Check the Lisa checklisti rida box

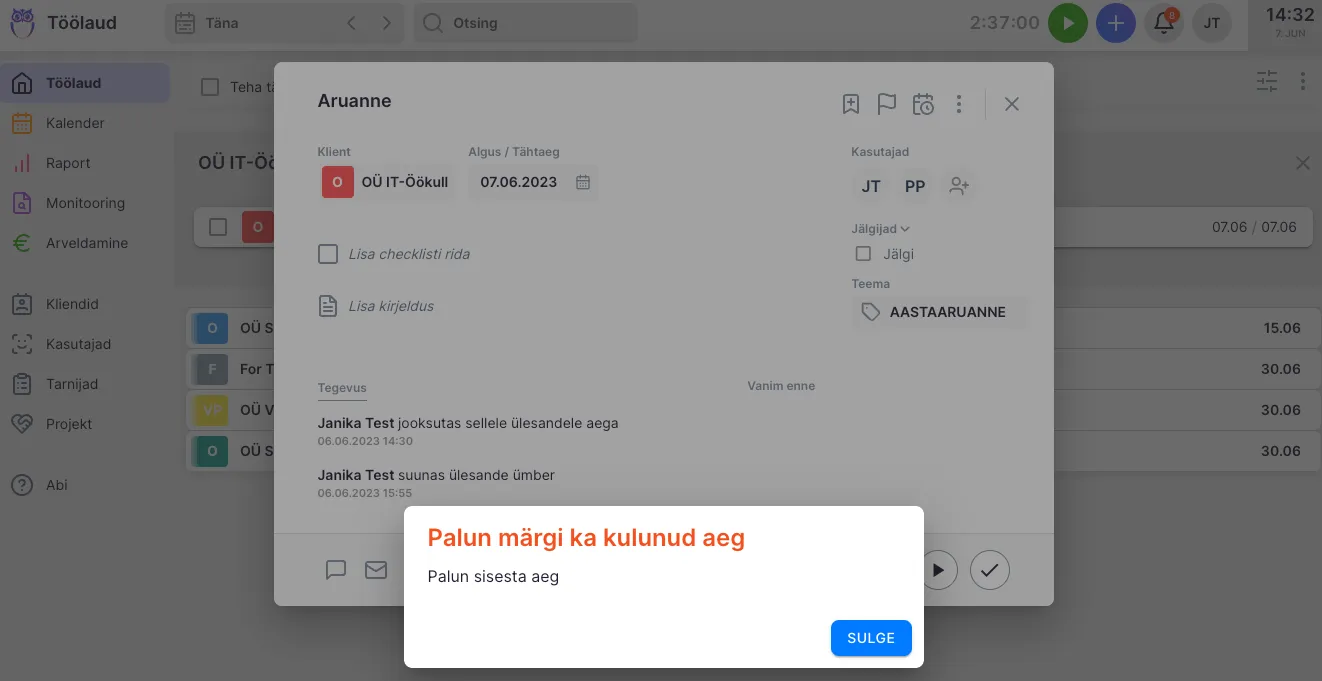click(328, 254)
